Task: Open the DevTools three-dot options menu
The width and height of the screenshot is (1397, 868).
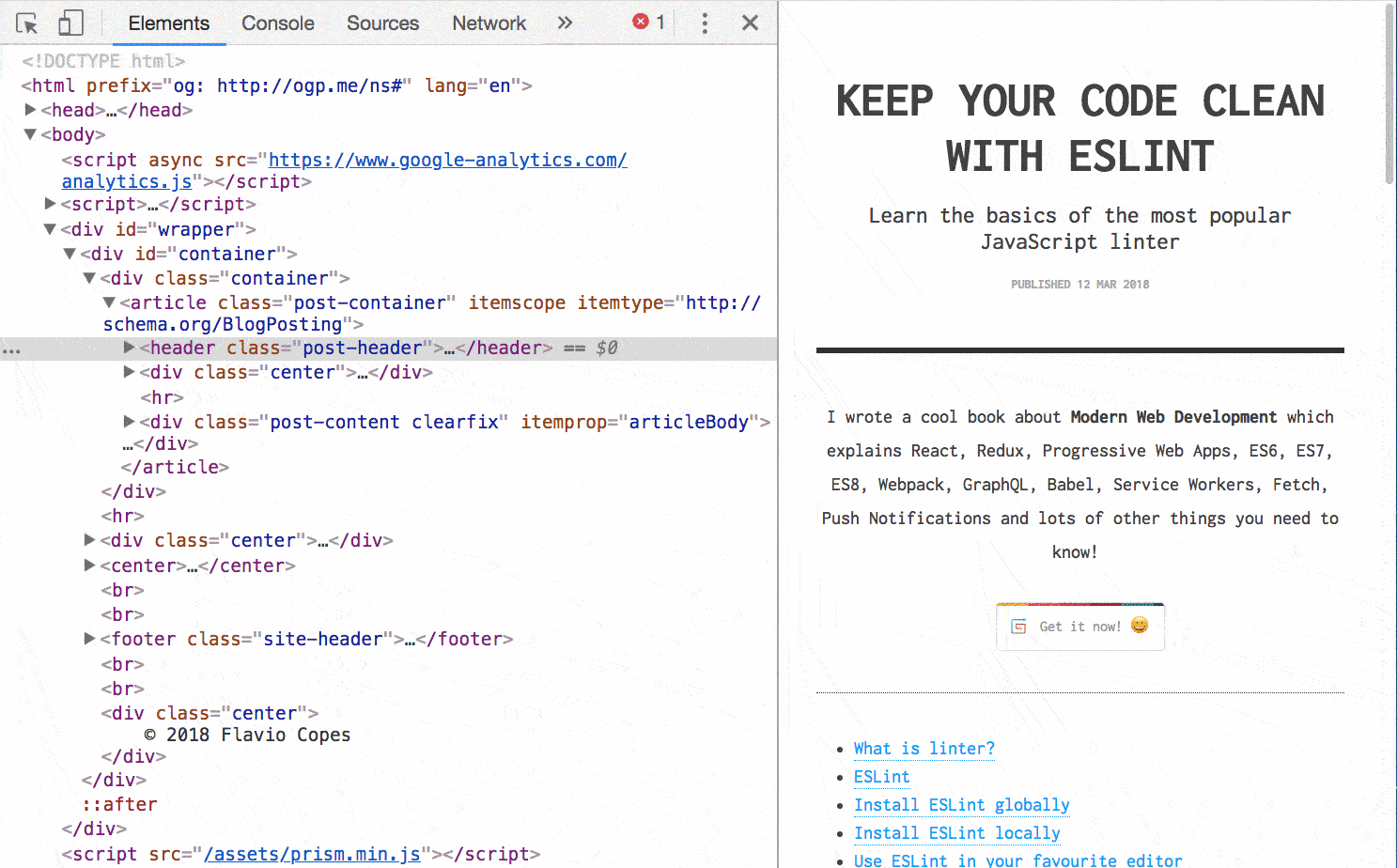Action: tap(705, 23)
